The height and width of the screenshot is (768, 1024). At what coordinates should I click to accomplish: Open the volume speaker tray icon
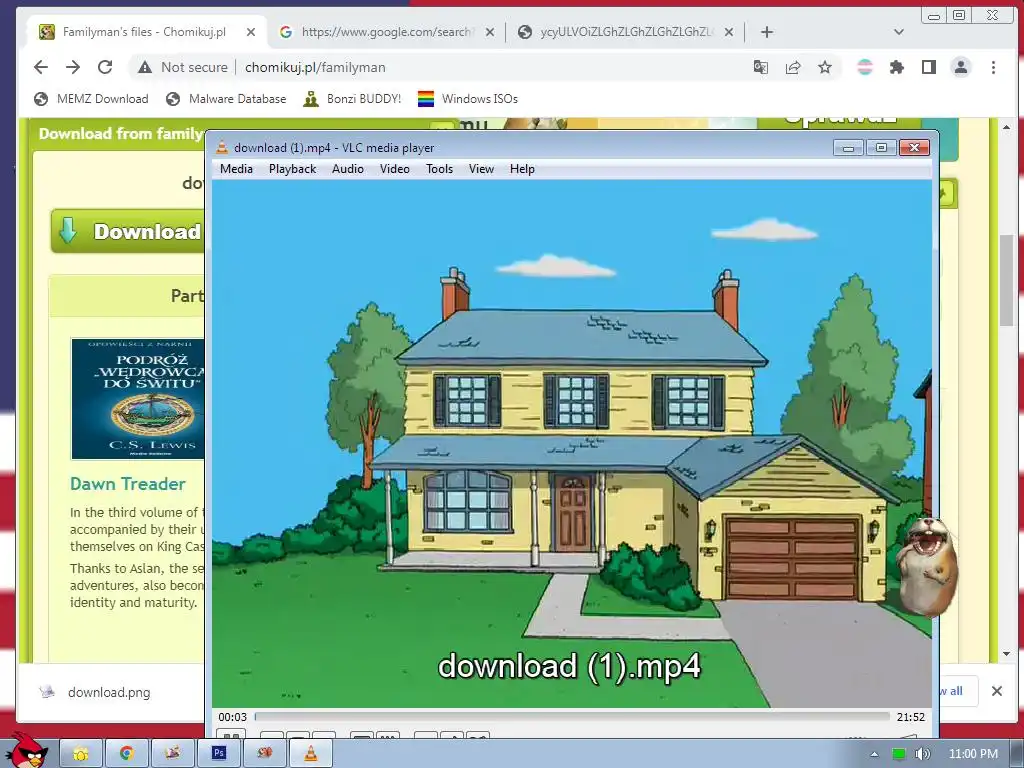922,754
